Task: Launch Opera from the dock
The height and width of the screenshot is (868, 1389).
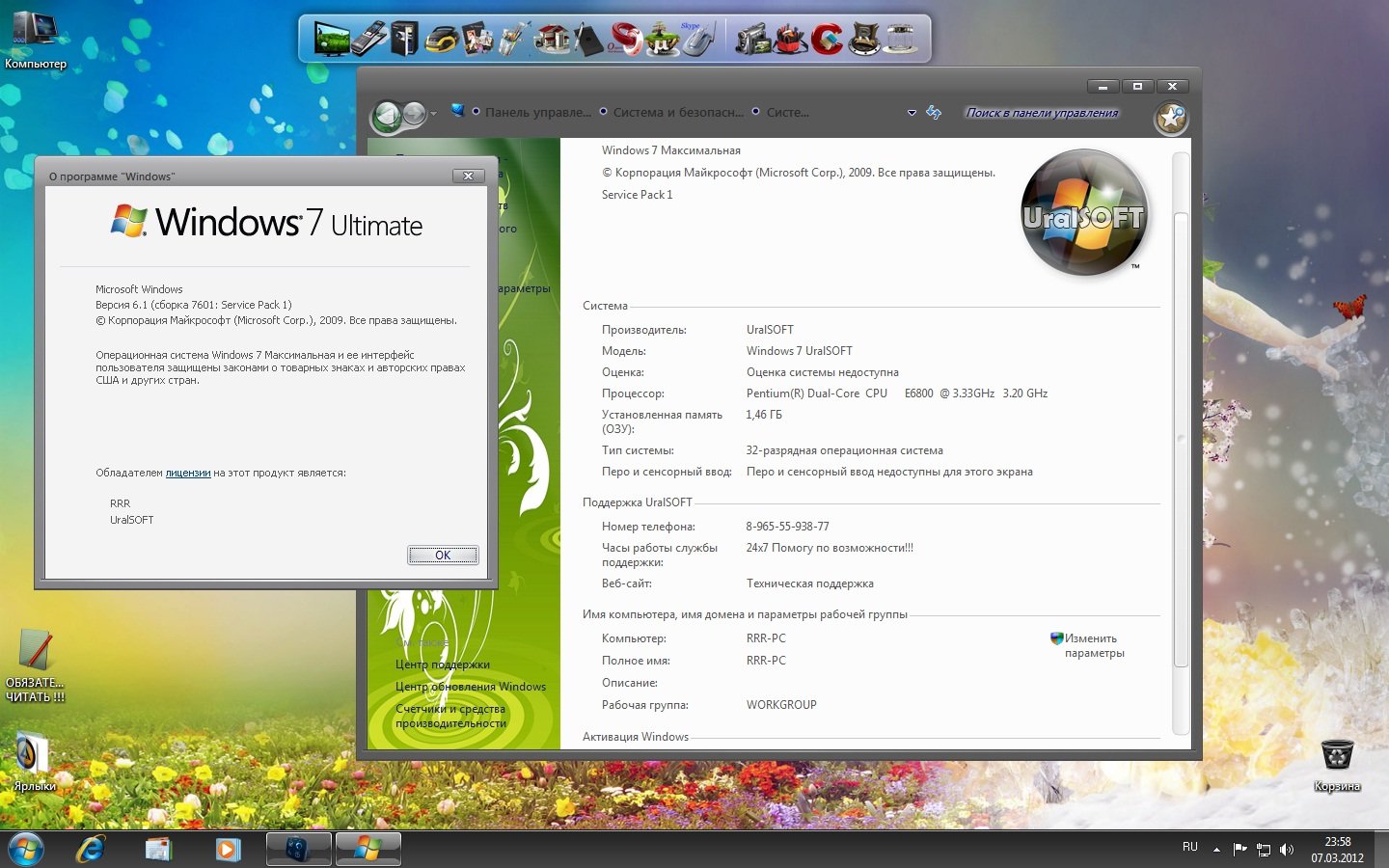Action: [625, 39]
